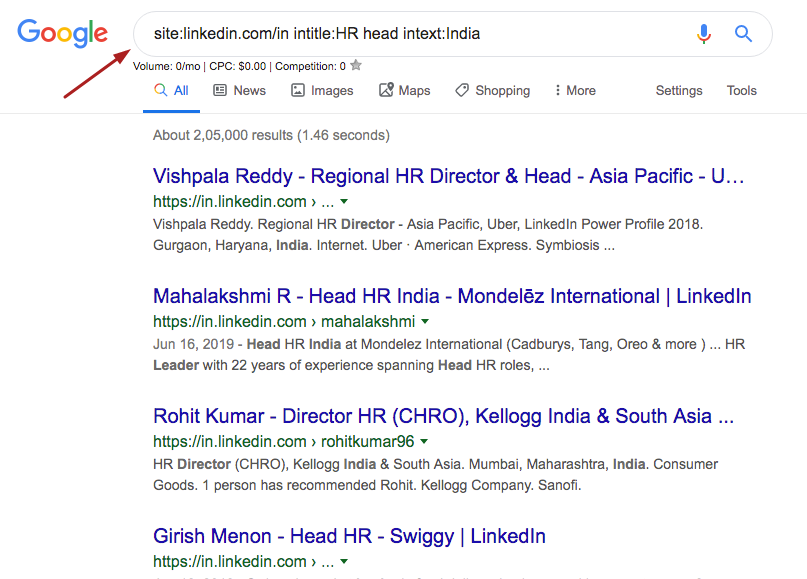The width and height of the screenshot is (807, 579).
Task: Open the Maps tab
Action: coord(405,91)
